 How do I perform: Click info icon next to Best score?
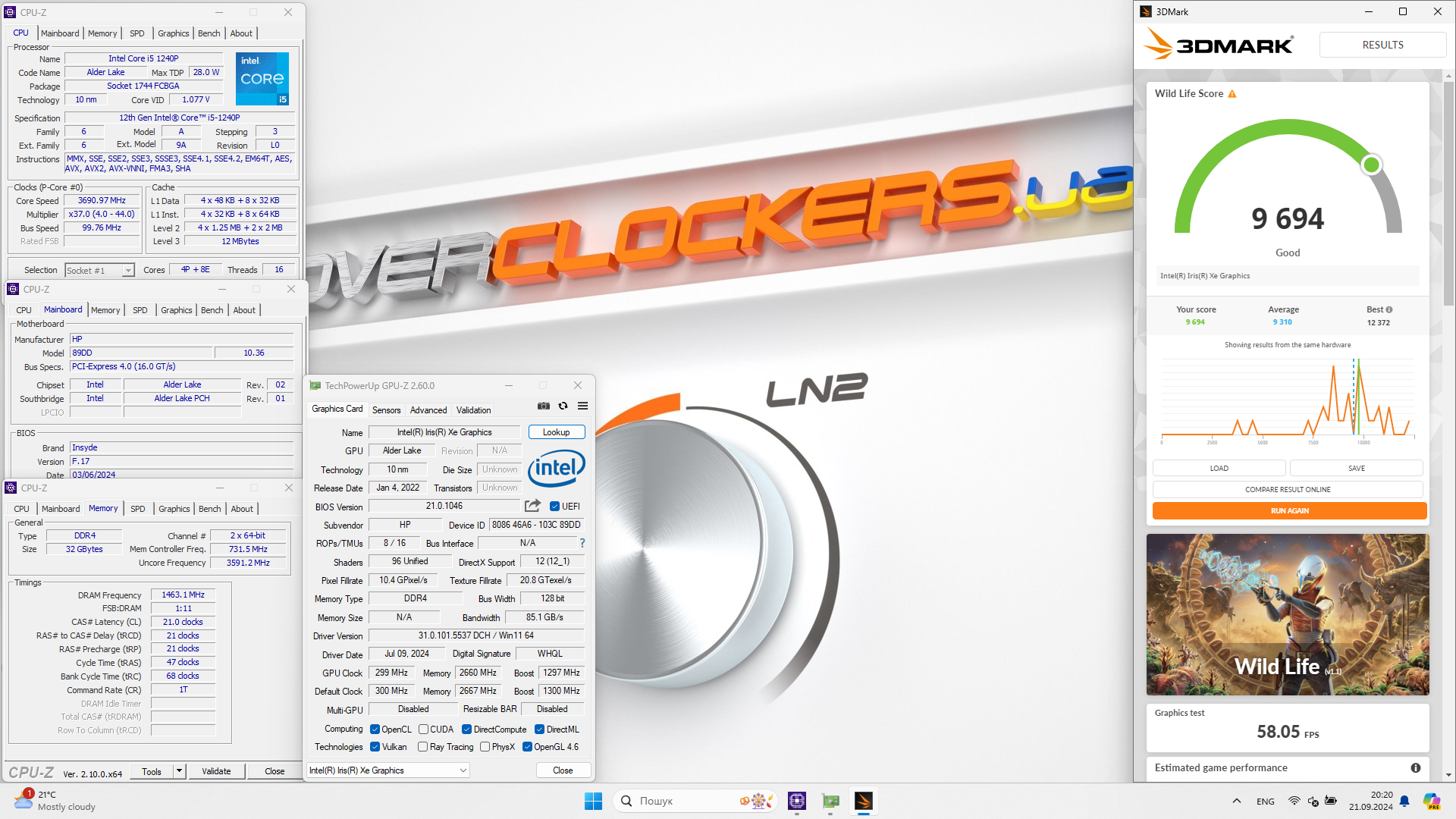(x=1389, y=309)
